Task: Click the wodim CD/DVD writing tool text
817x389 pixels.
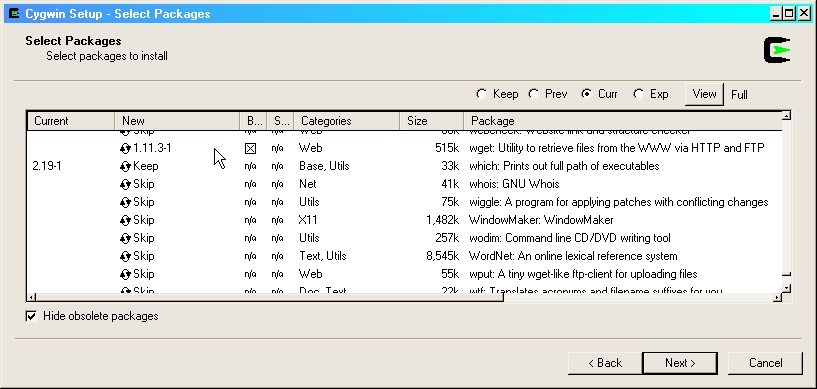Action: pyautogui.click(x=570, y=238)
